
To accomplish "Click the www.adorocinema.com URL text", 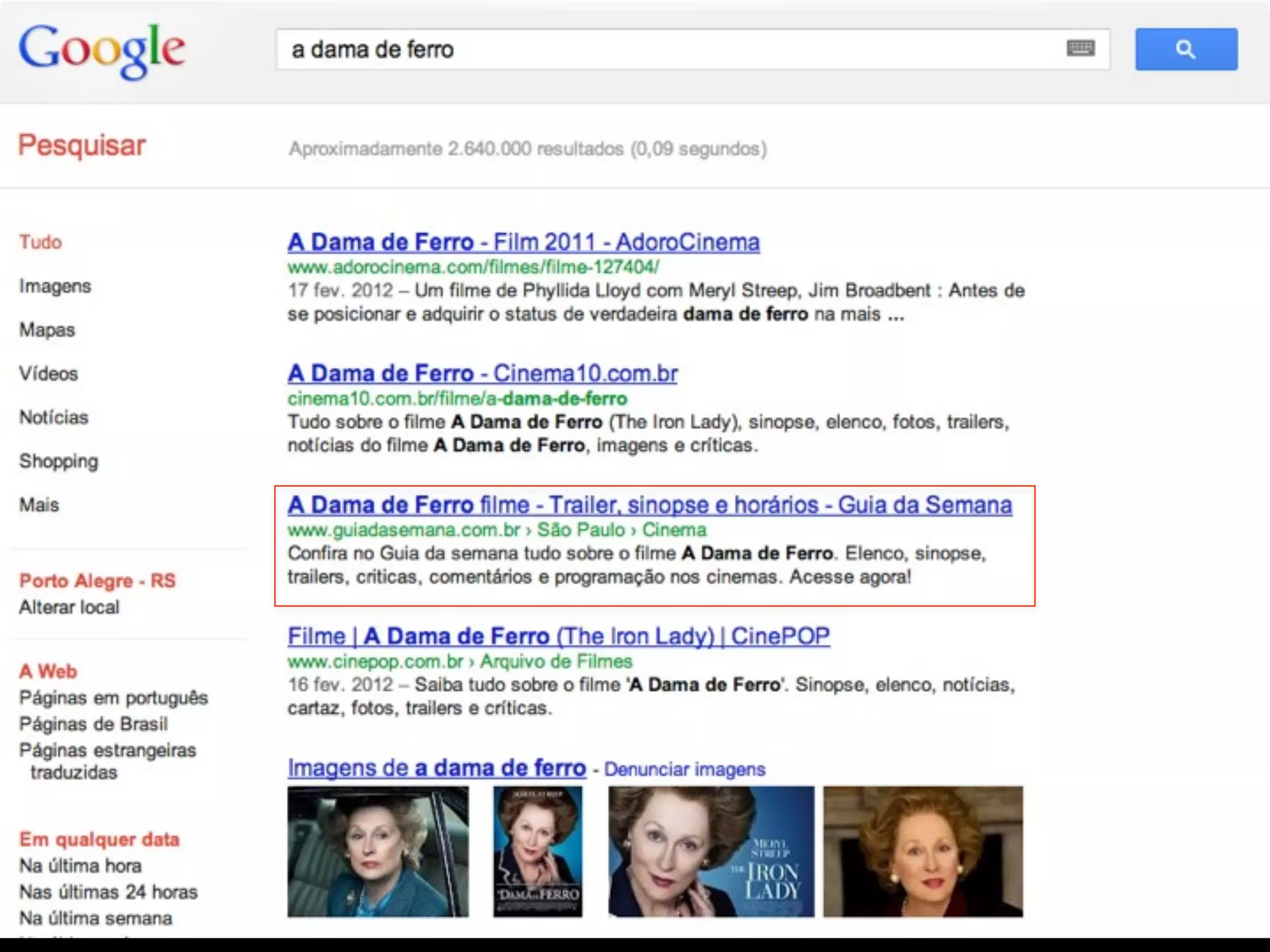I will (473, 267).
